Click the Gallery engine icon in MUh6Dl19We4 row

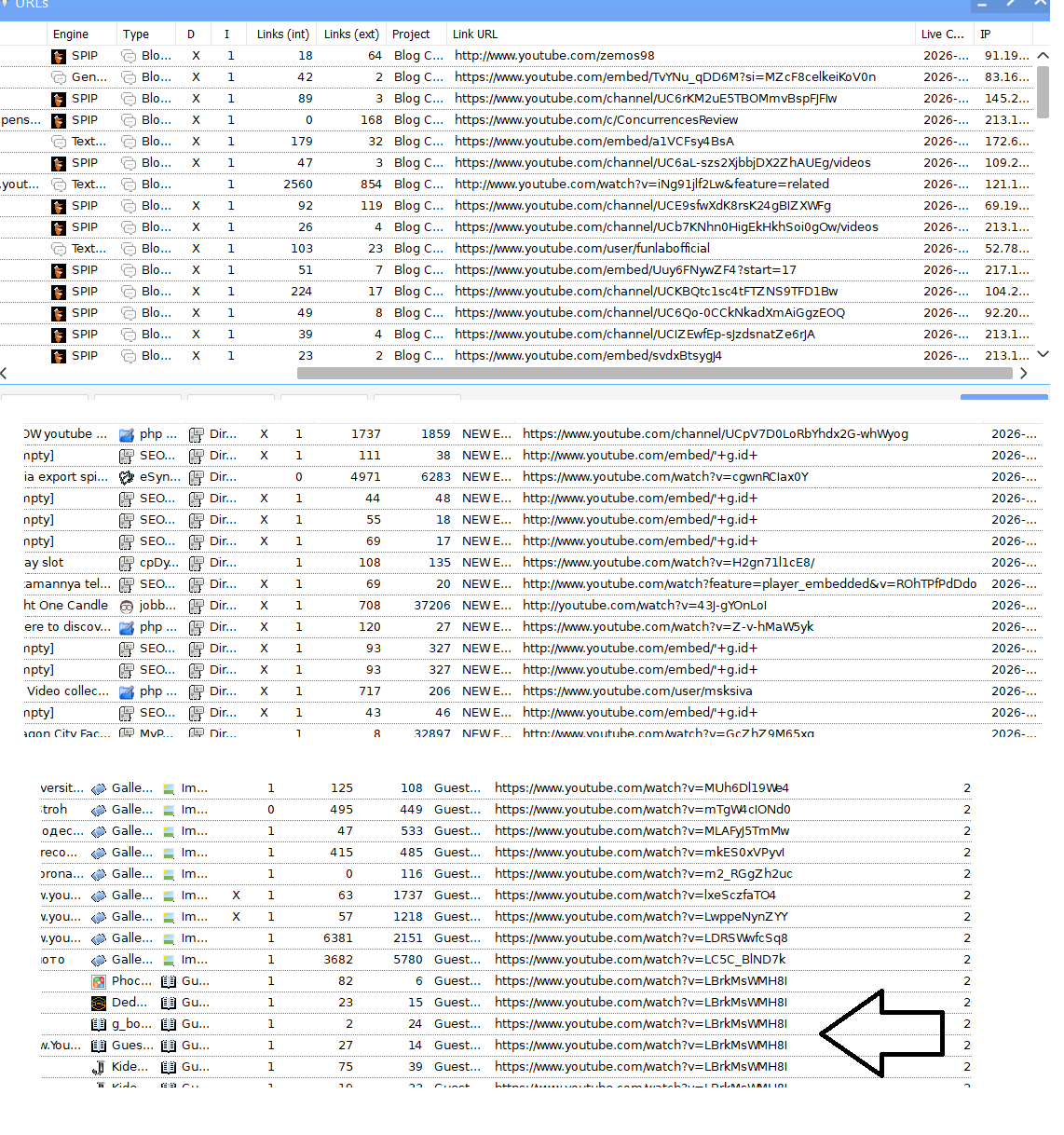(x=99, y=788)
